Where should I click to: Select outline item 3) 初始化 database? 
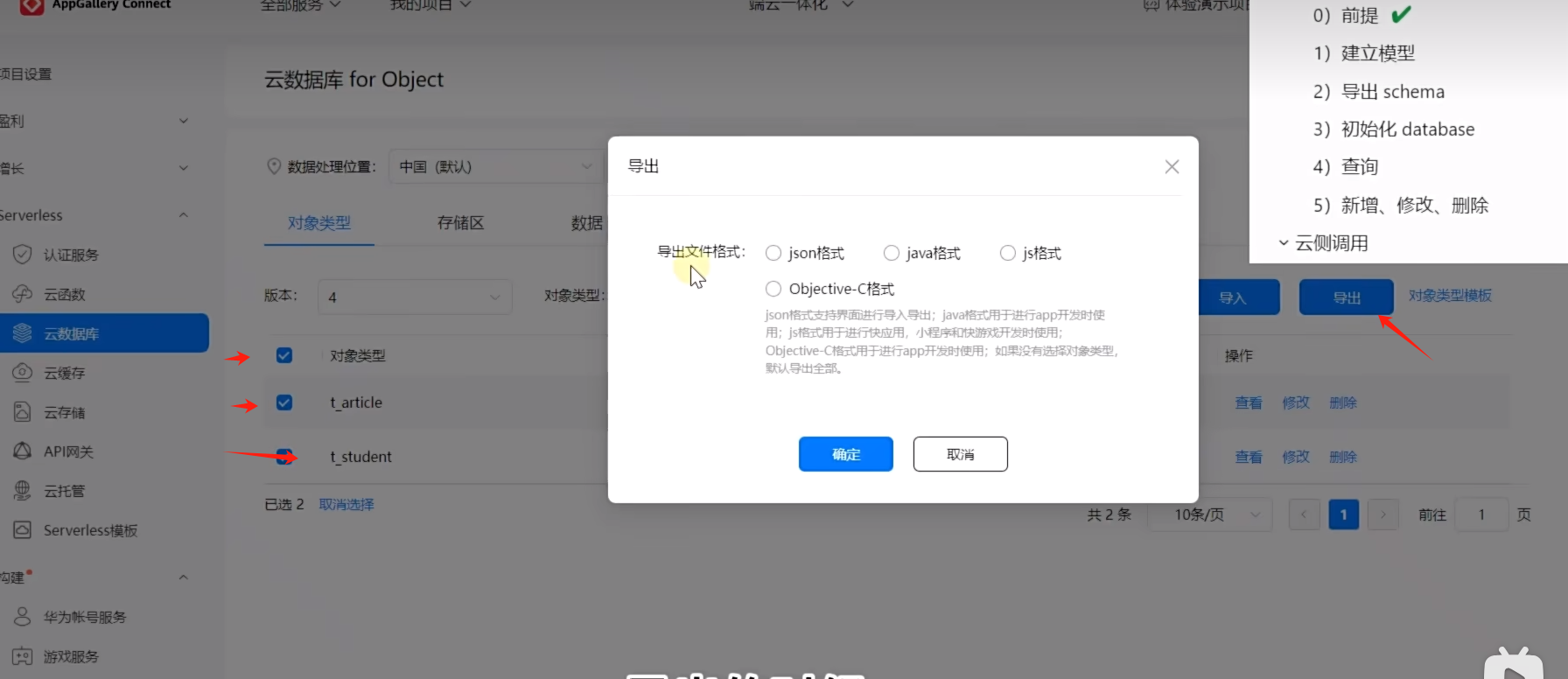[x=1394, y=129]
